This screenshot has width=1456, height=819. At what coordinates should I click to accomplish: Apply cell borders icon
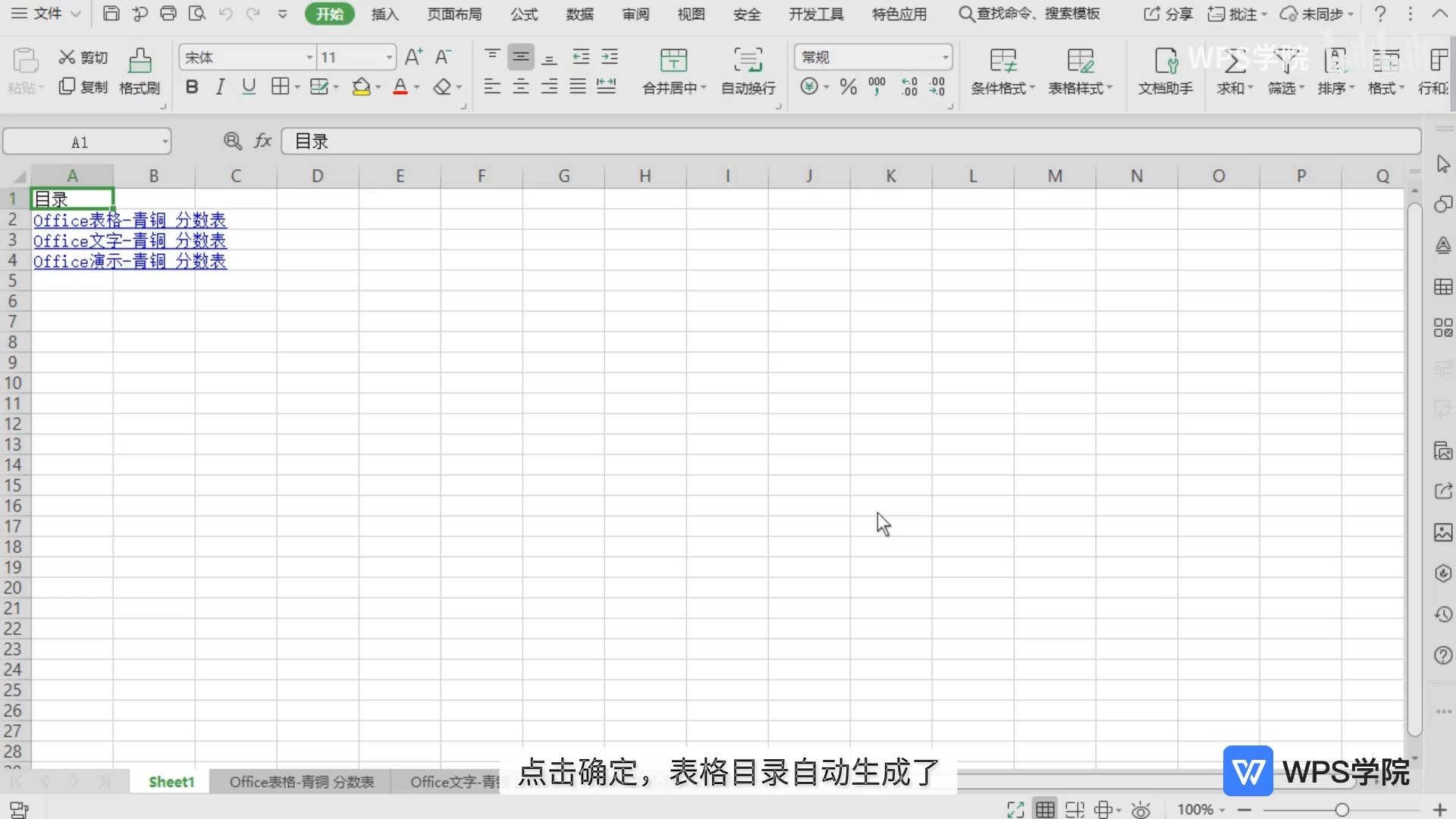tap(280, 87)
